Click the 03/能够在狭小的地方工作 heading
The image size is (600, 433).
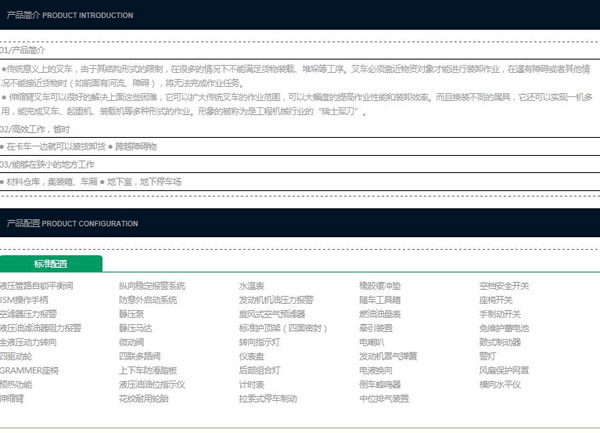point(47,164)
